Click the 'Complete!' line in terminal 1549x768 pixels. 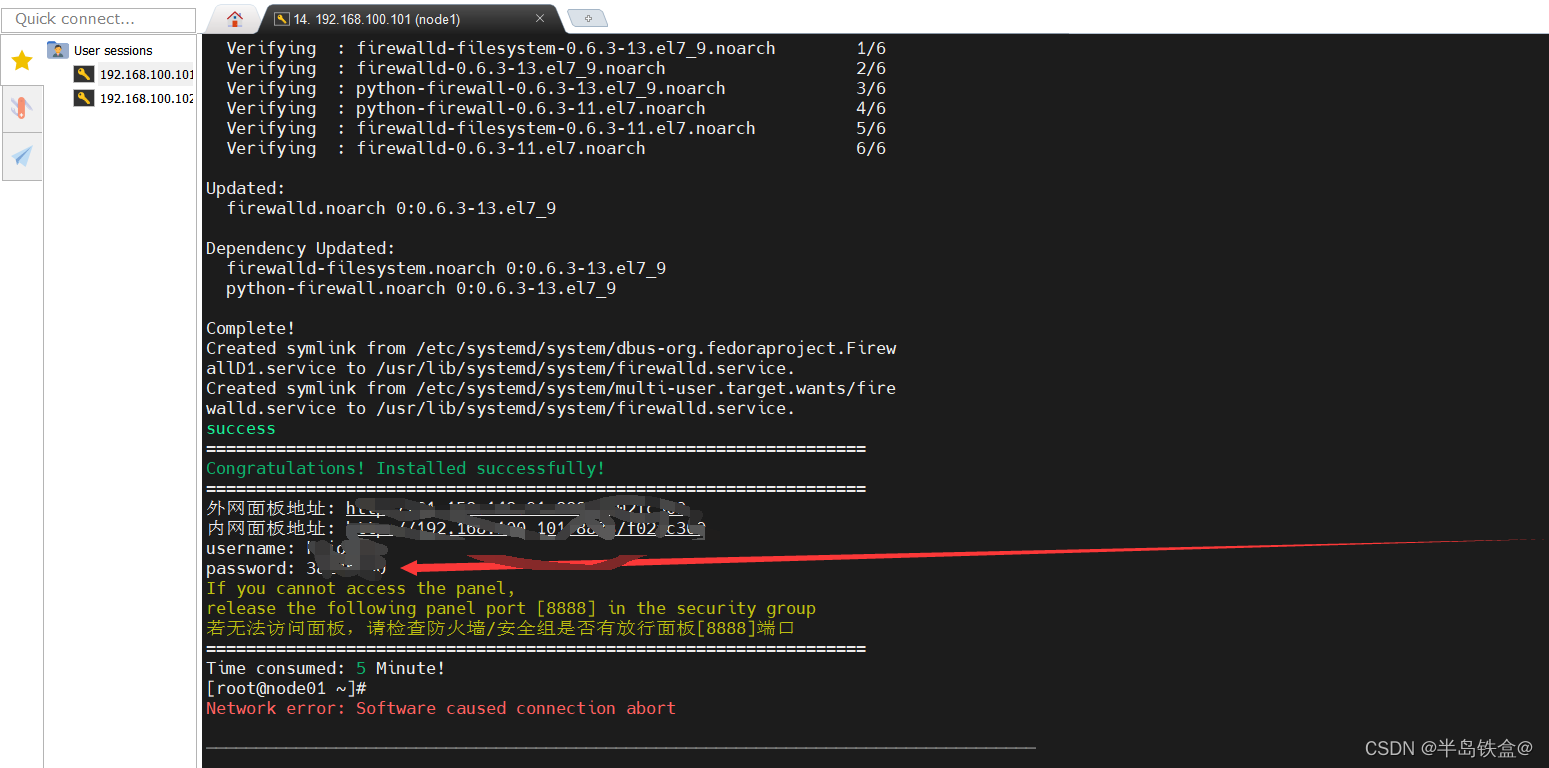tap(251, 328)
